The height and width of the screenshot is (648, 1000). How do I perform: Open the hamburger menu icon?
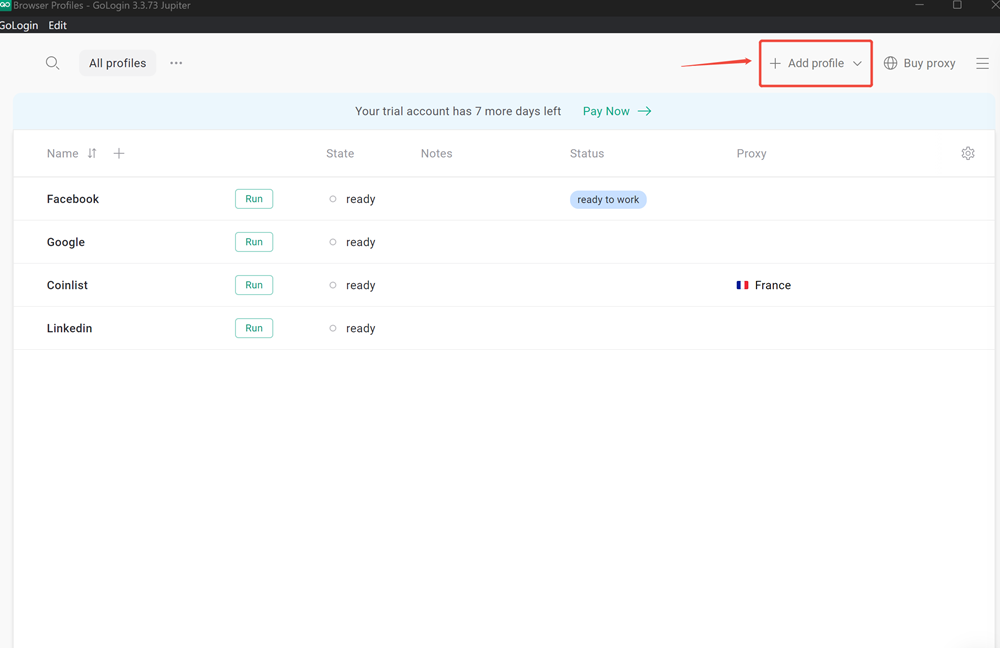point(982,63)
